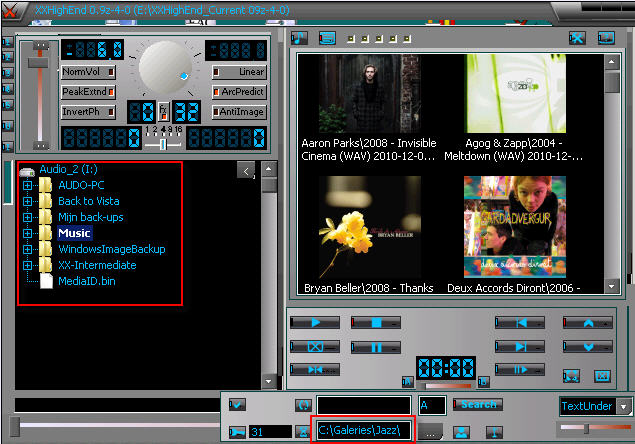Click the refresh parentheses icon beside search box
Screen dimensions: 635x444
[303, 405]
